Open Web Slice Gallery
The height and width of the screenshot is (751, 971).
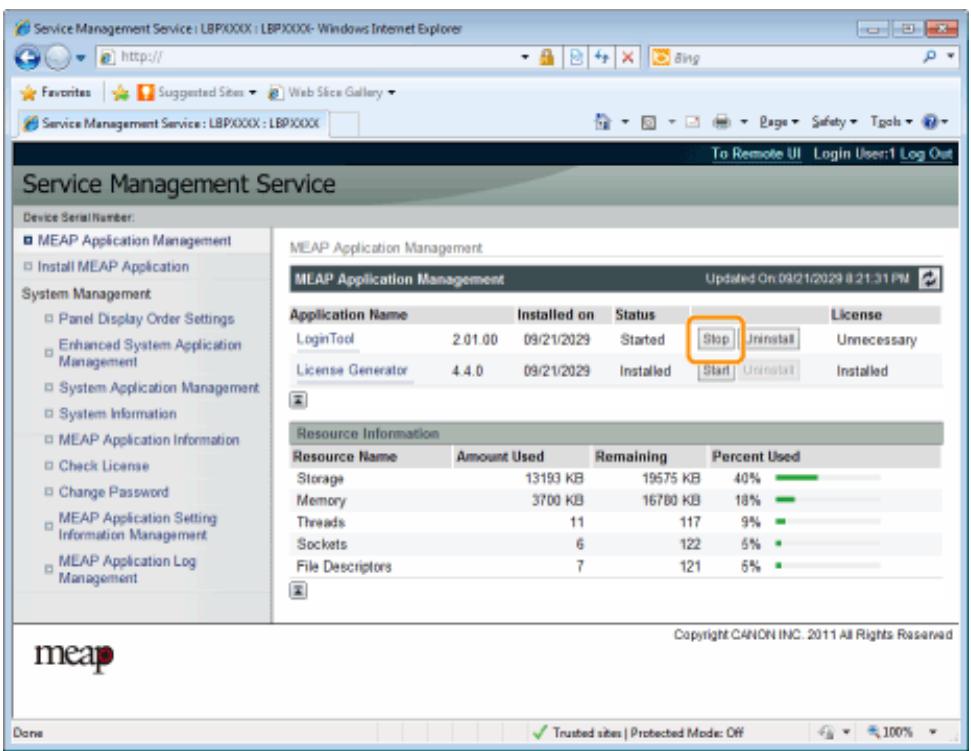coord(332,93)
